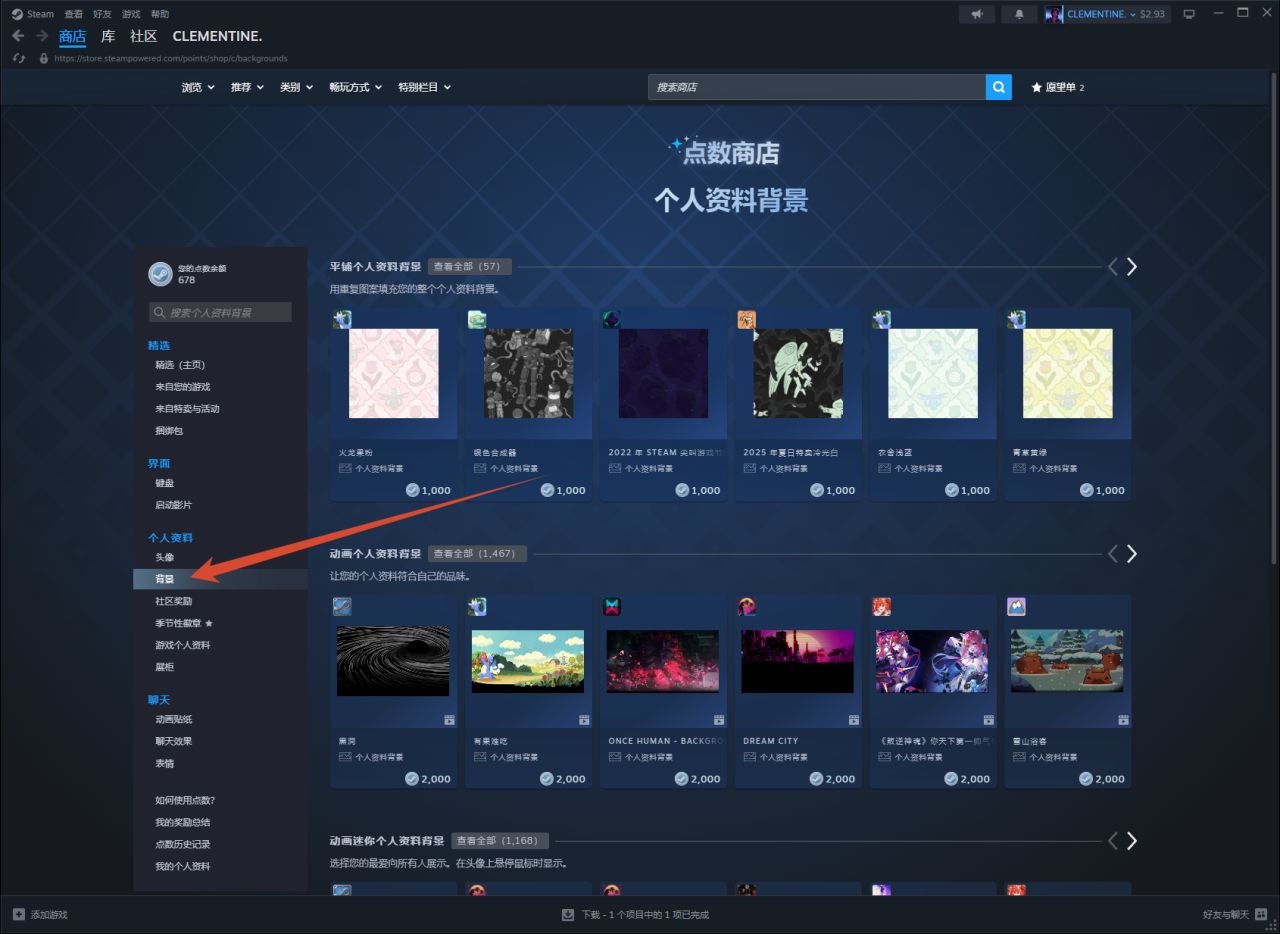1280x934 pixels.
Task: Click the game icon on the 2022 年 STEAM card
Action: coord(612,319)
